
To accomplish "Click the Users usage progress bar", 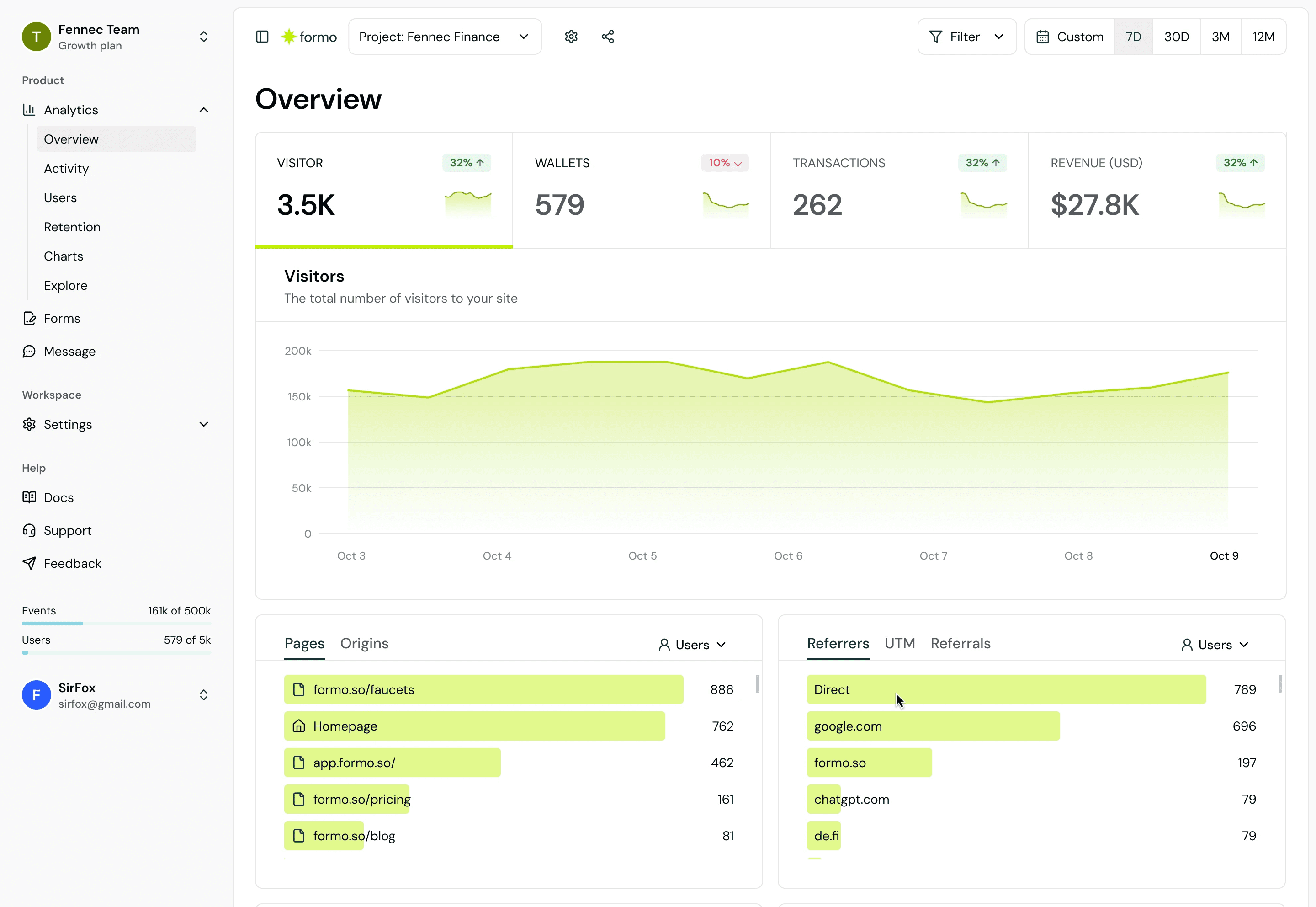I will point(117,652).
